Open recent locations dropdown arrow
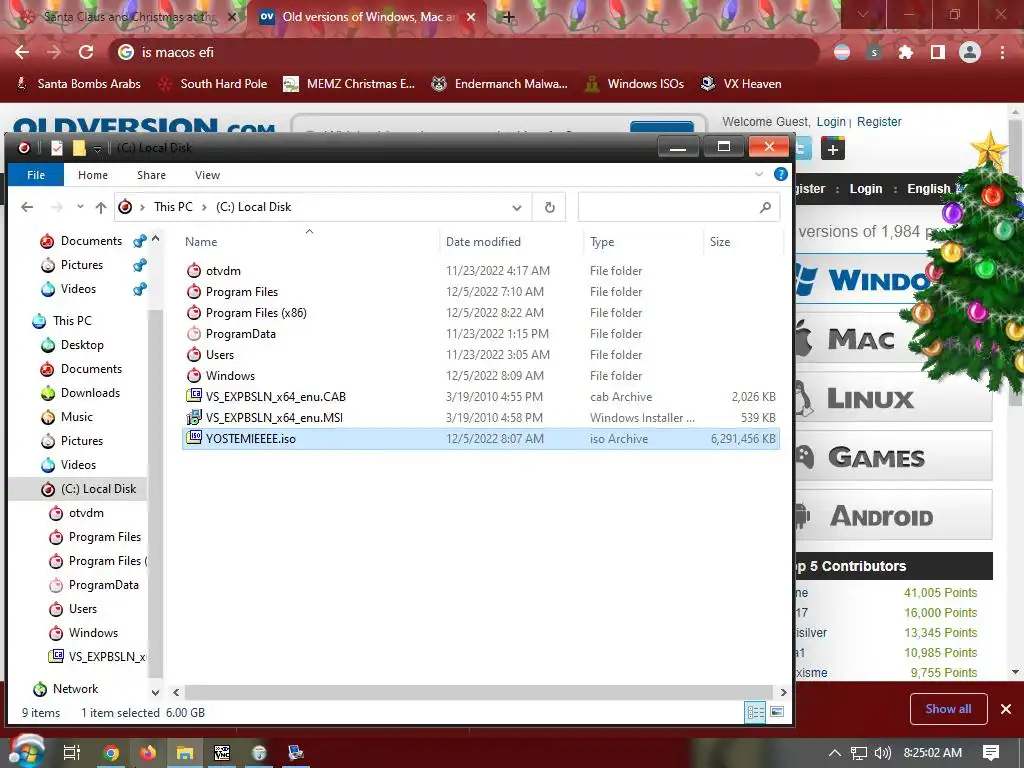 80,206
